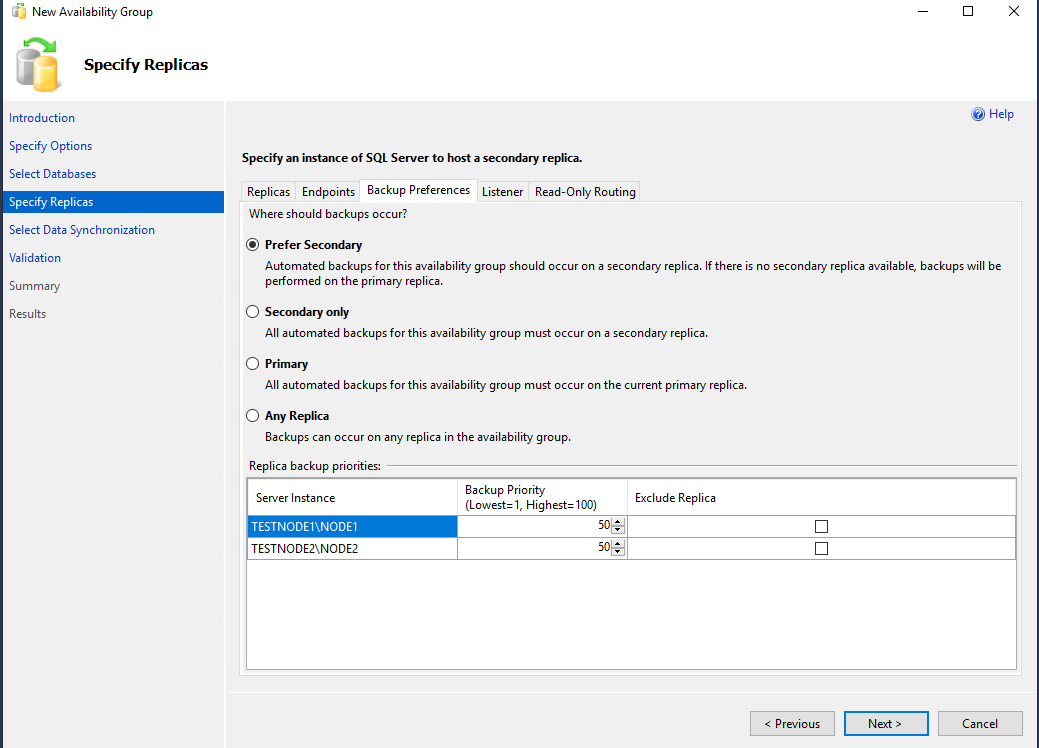Increase backup priority for TESTNODE2\NODE2
This screenshot has width=1039, height=748.
coord(618,545)
